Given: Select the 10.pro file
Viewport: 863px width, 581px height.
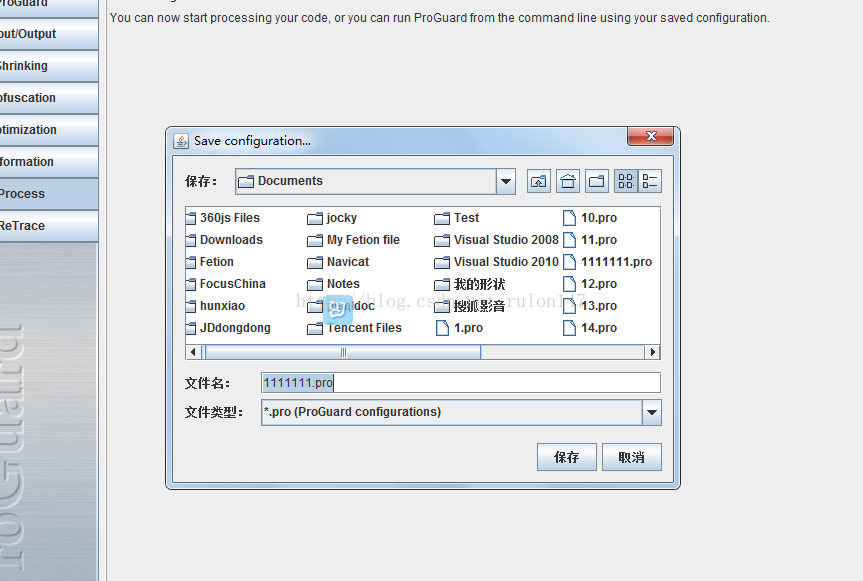Looking at the screenshot, I should point(590,218).
